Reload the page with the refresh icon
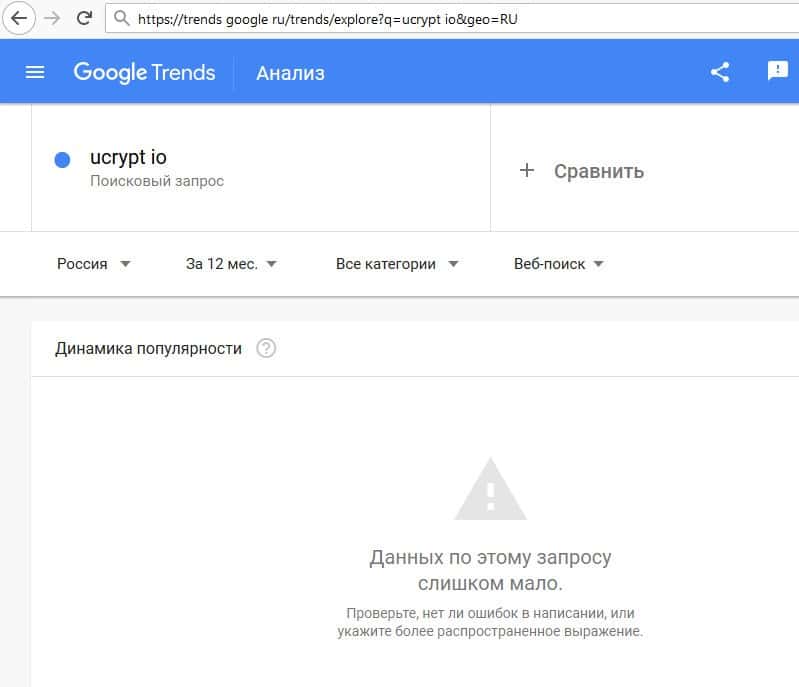This screenshot has width=799, height=687. [85, 18]
